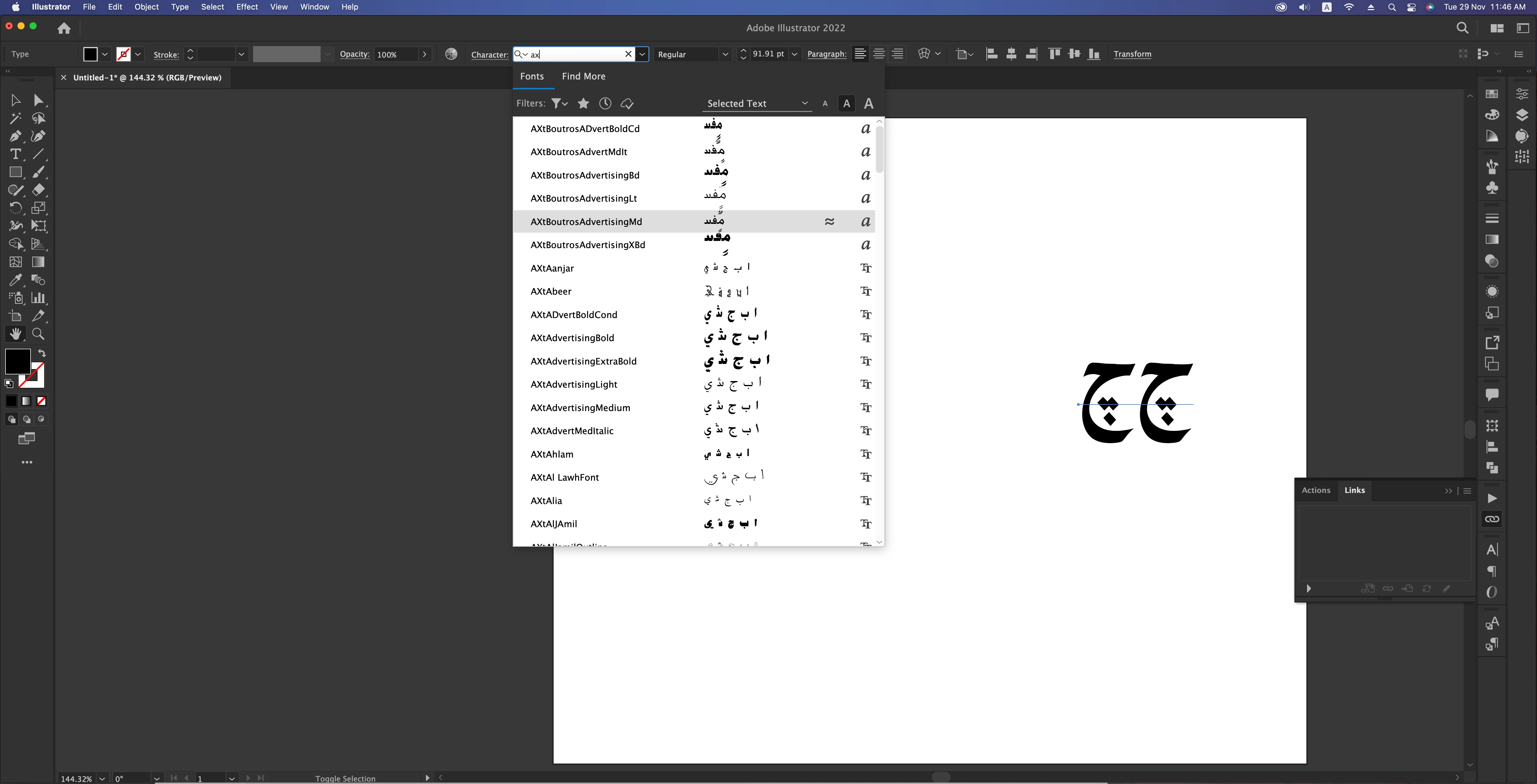Viewport: 1537px width, 784px height.
Task: Choose the Direct Selection tool
Action: 38,100
